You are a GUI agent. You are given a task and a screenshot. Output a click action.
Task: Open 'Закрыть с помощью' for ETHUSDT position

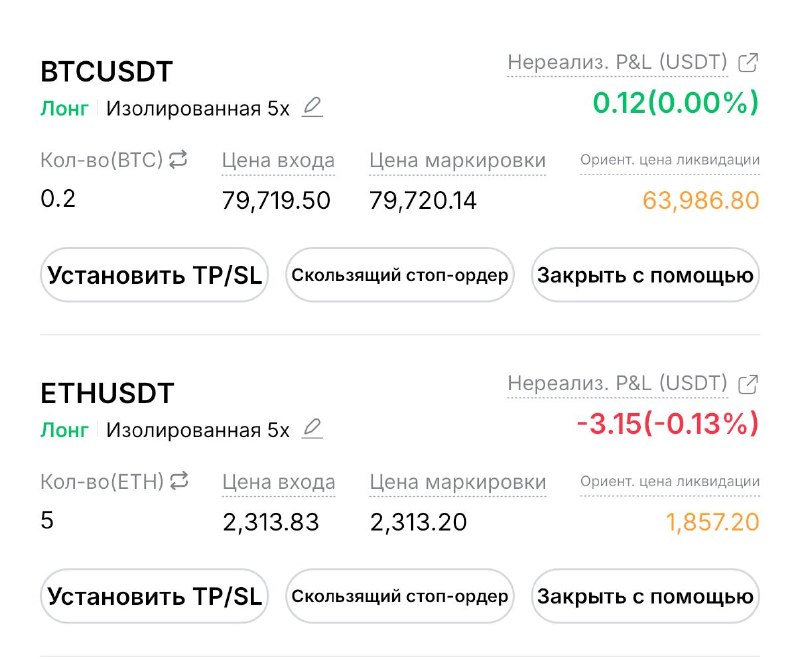[645, 596]
